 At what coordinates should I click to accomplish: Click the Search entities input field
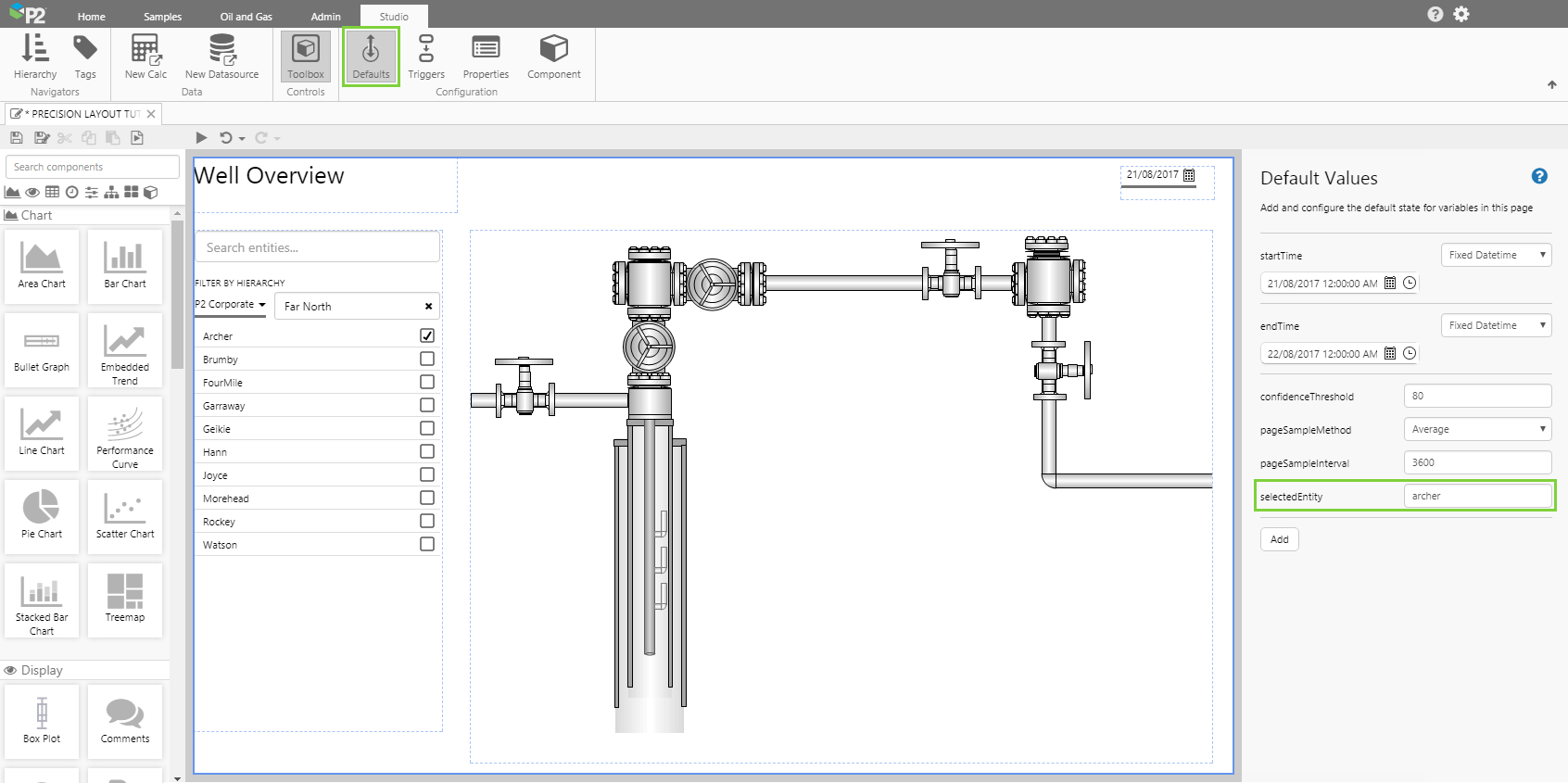tap(317, 247)
